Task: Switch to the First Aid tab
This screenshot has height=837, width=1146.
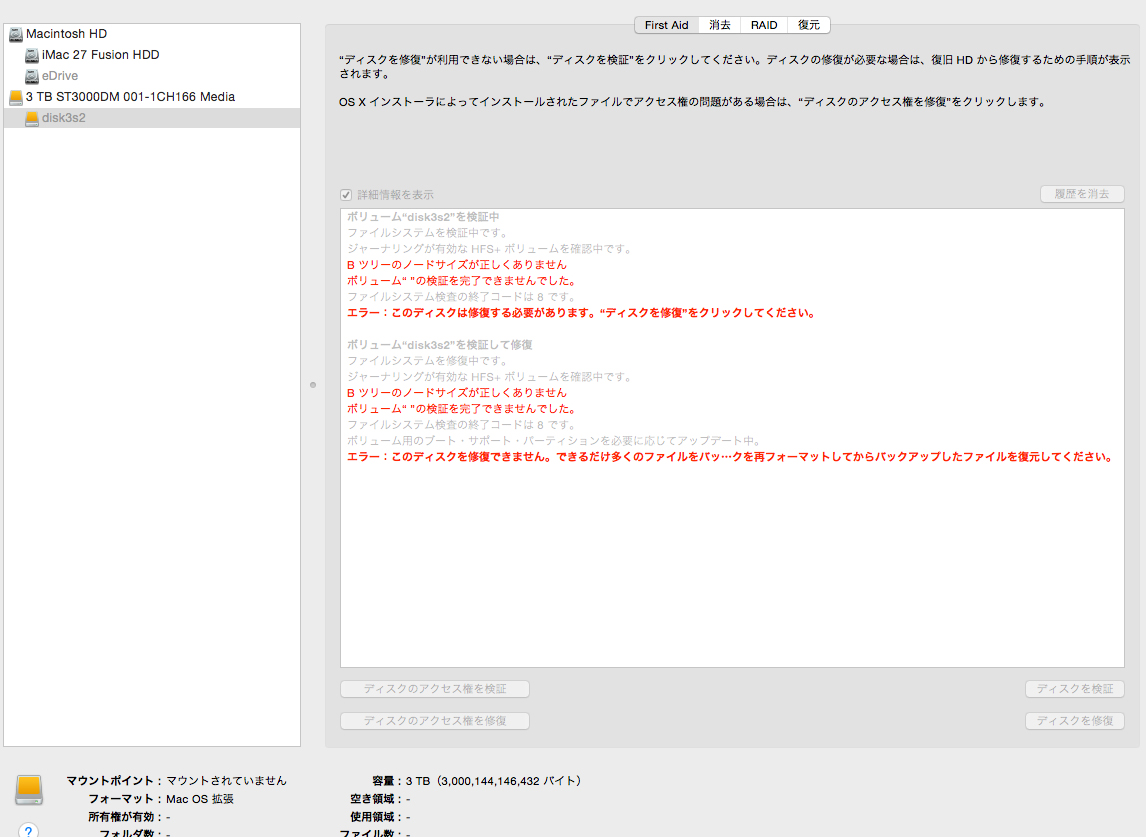Action: click(x=667, y=25)
